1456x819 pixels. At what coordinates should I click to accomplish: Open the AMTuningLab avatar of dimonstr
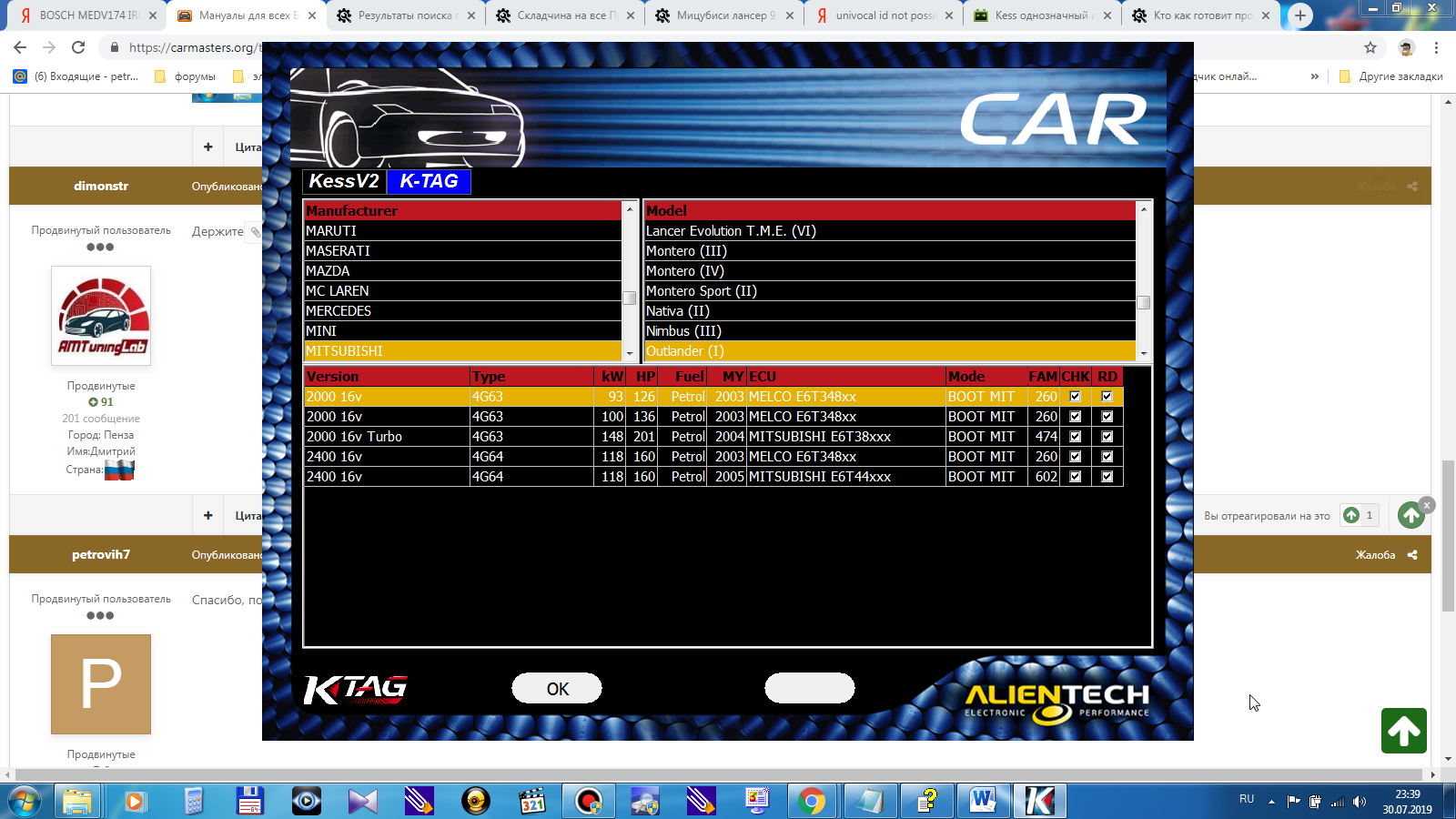(x=101, y=316)
